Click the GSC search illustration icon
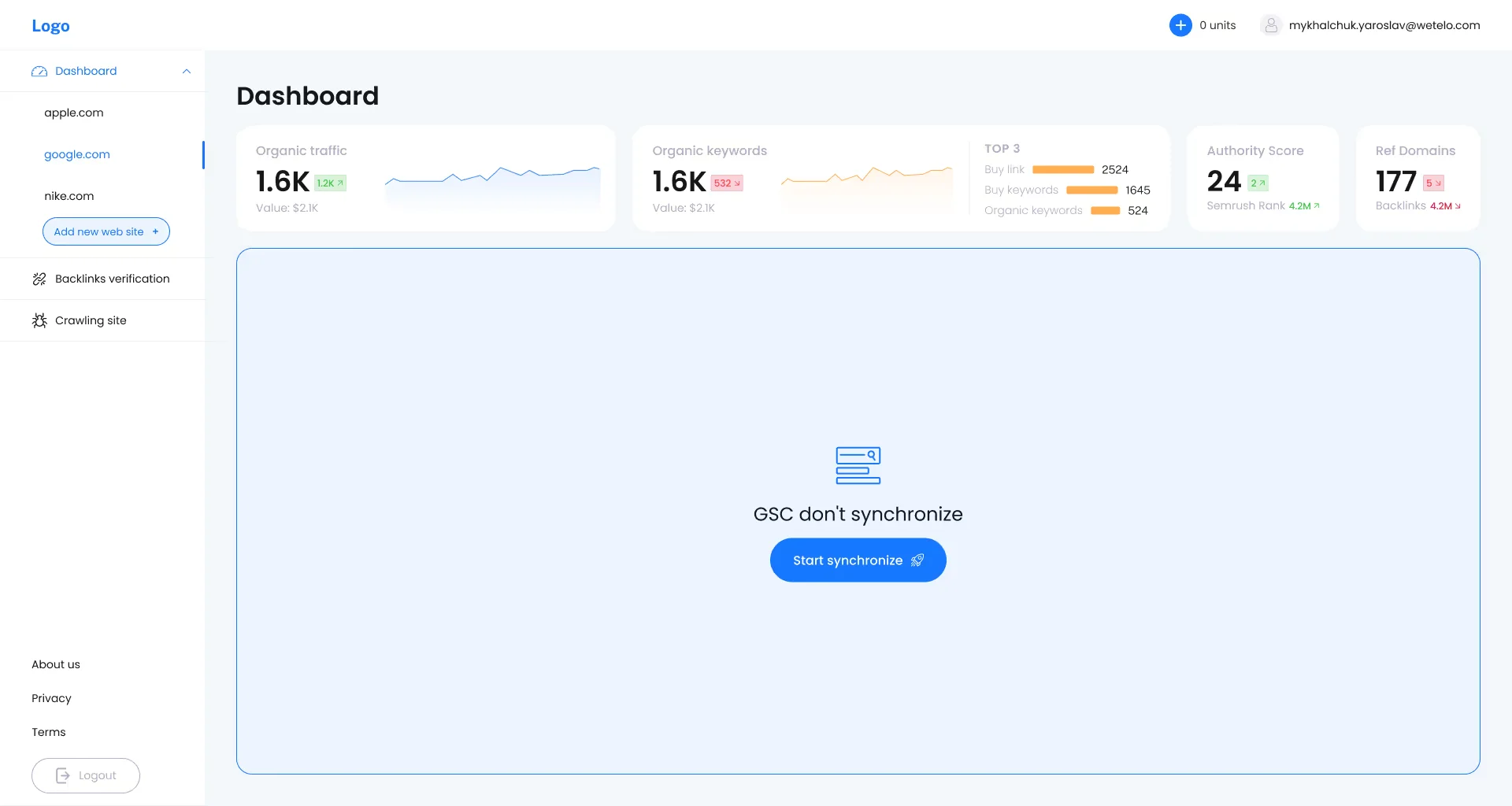The height and width of the screenshot is (806, 1512). click(x=858, y=465)
